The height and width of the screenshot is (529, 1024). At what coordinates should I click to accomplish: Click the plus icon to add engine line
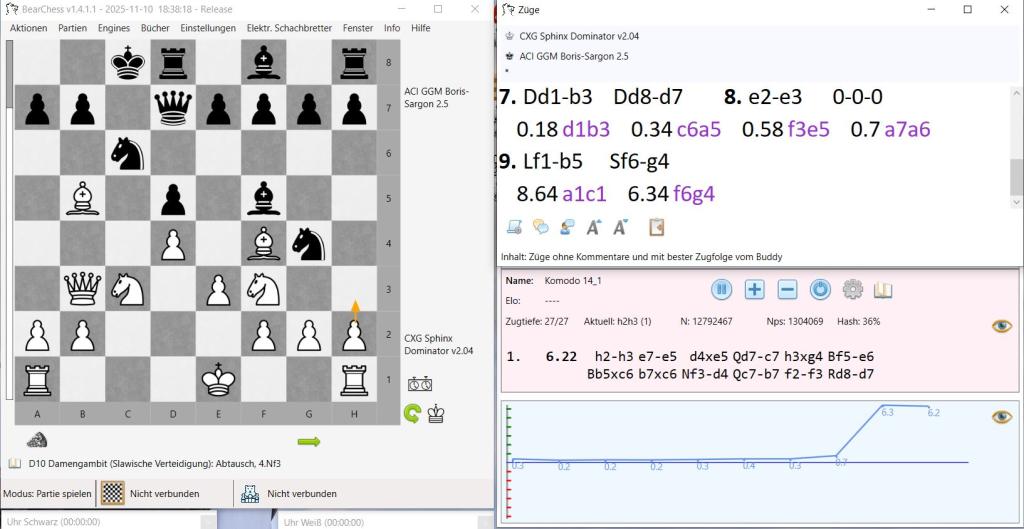(x=754, y=290)
